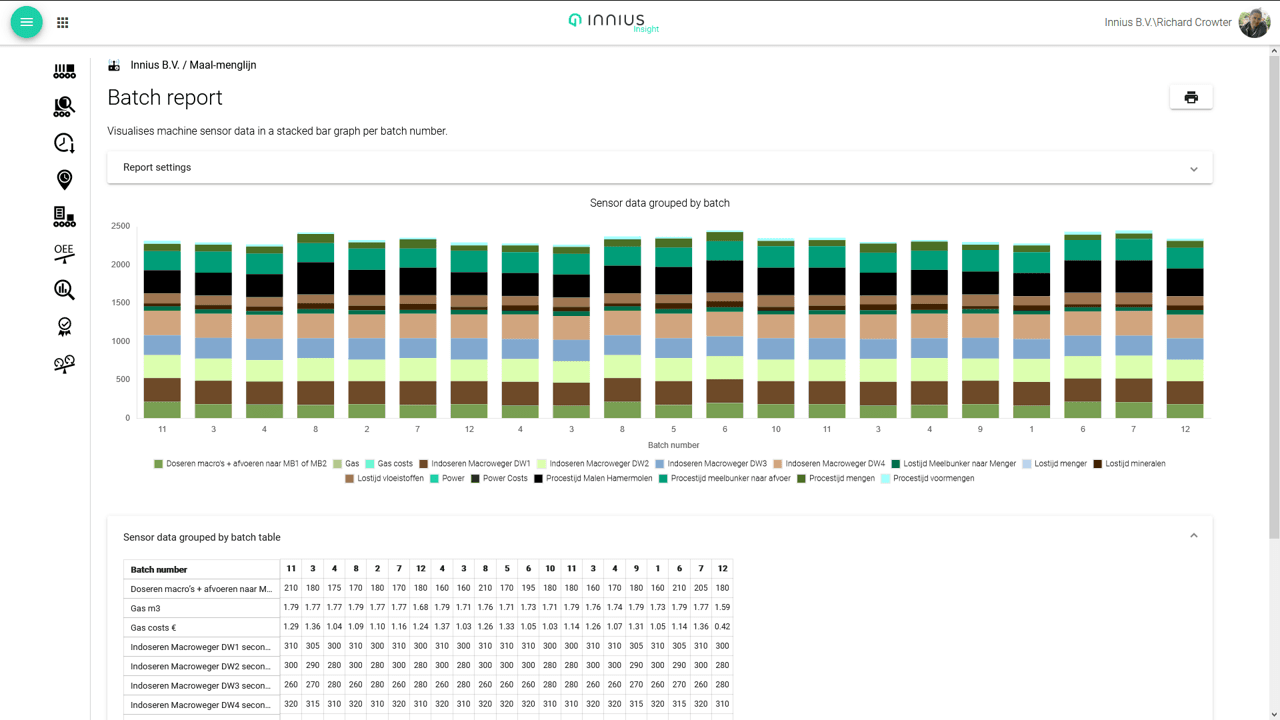
Task: Open the chart magnifier analysis icon
Action: [64, 290]
